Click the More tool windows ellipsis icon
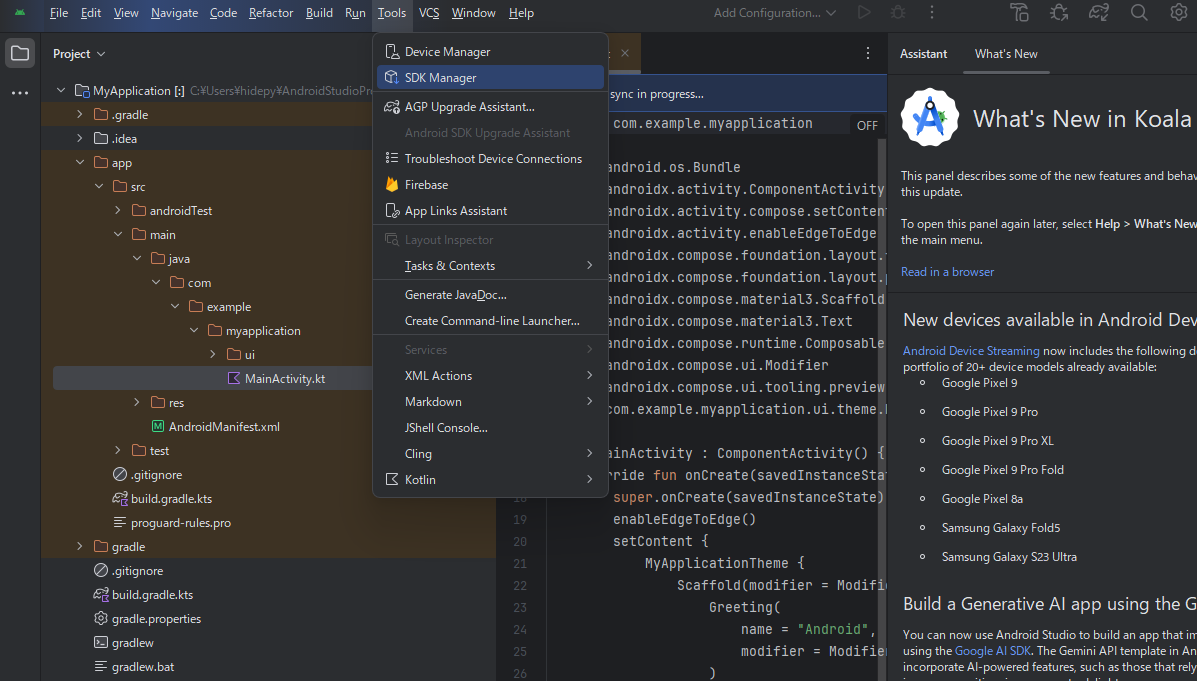The width and height of the screenshot is (1197, 681). [x=20, y=93]
